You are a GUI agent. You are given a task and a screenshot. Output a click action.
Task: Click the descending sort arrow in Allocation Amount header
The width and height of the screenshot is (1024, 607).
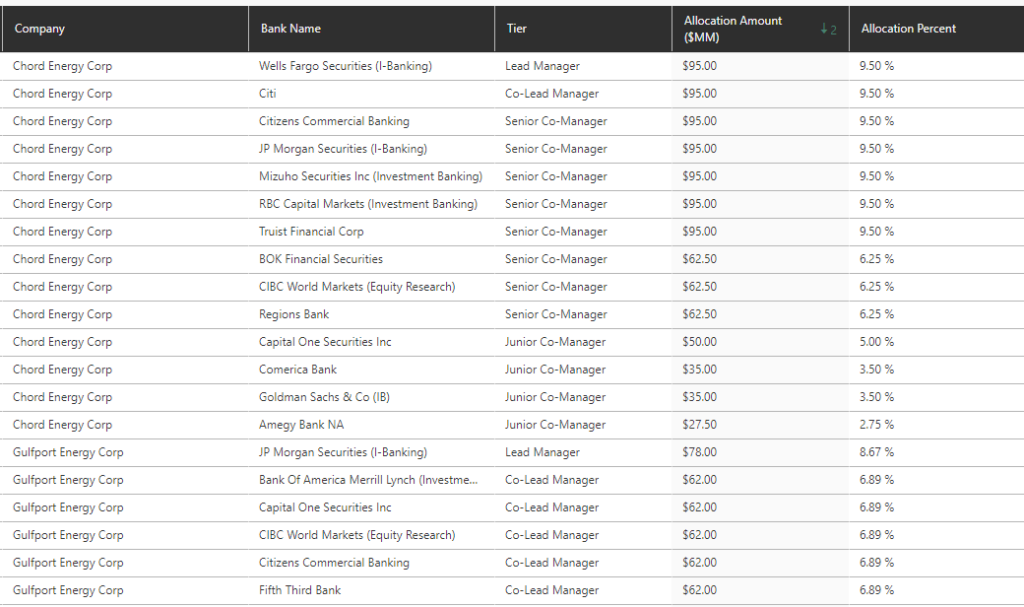coord(823,30)
